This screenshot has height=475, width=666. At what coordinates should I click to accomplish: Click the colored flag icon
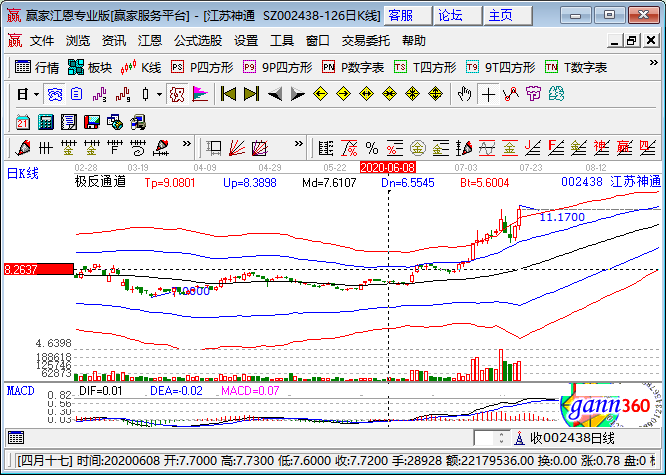tap(200, 94)
